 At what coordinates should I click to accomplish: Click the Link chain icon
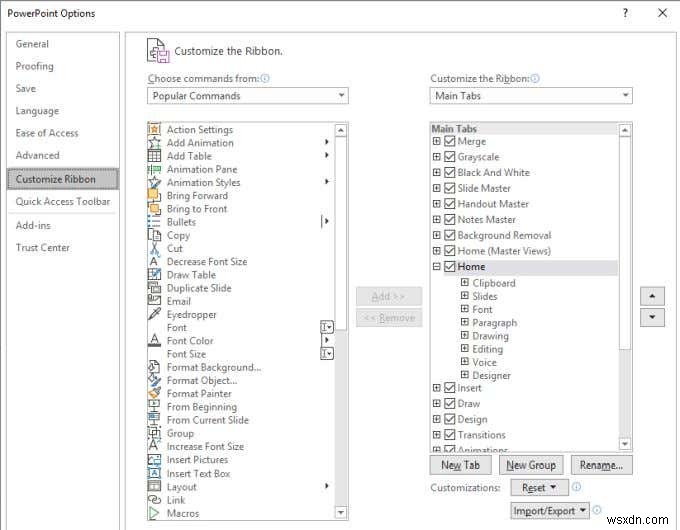(154, 500)
